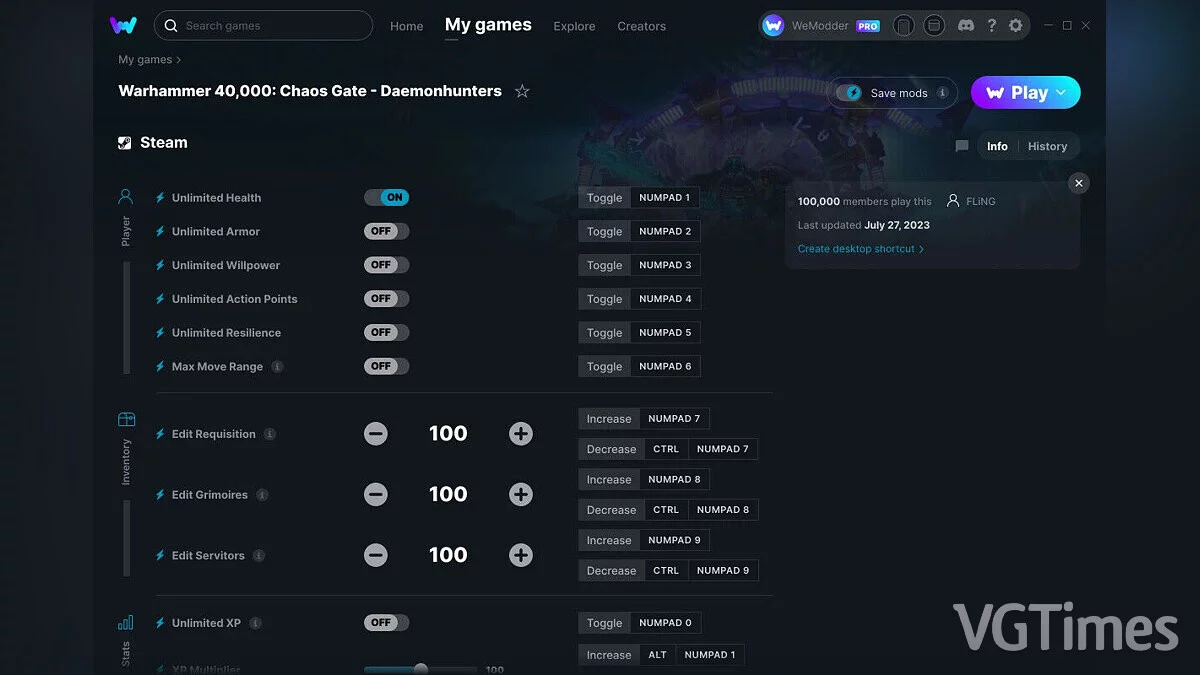The image size is (1200, 675).
Task: Open Explore tab
Action: tap(574, 26)
